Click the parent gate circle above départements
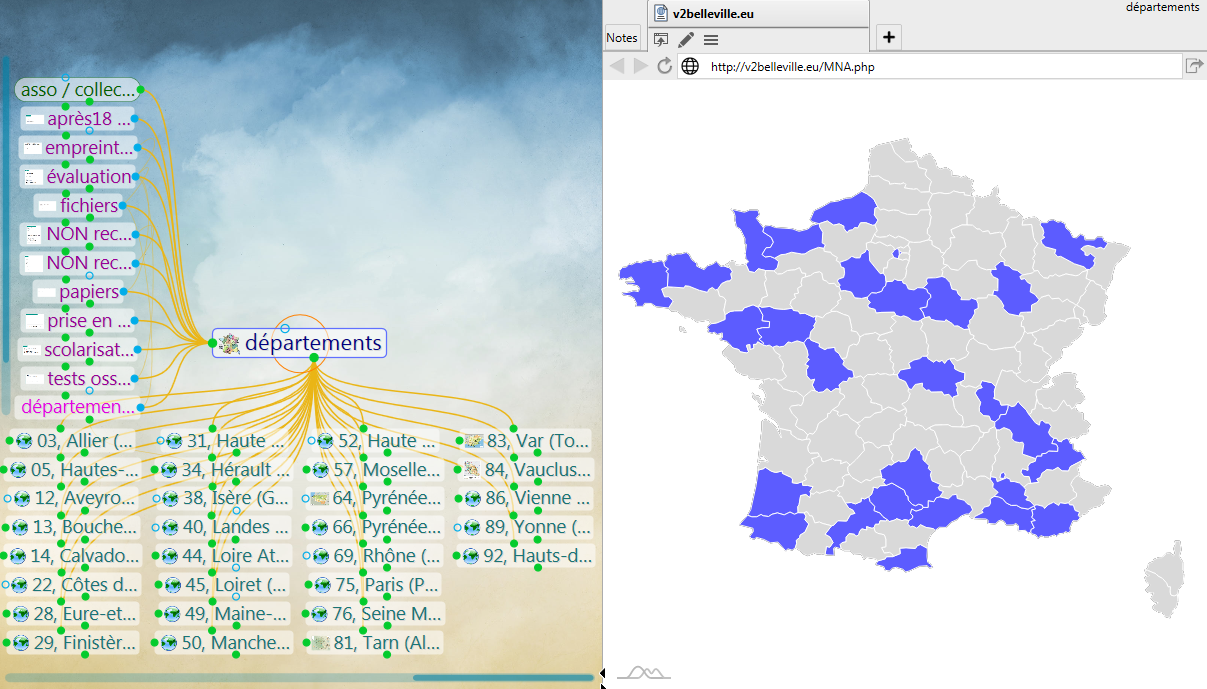The height and width of the screenshot is (689, 1207). [x=285, y=328]
